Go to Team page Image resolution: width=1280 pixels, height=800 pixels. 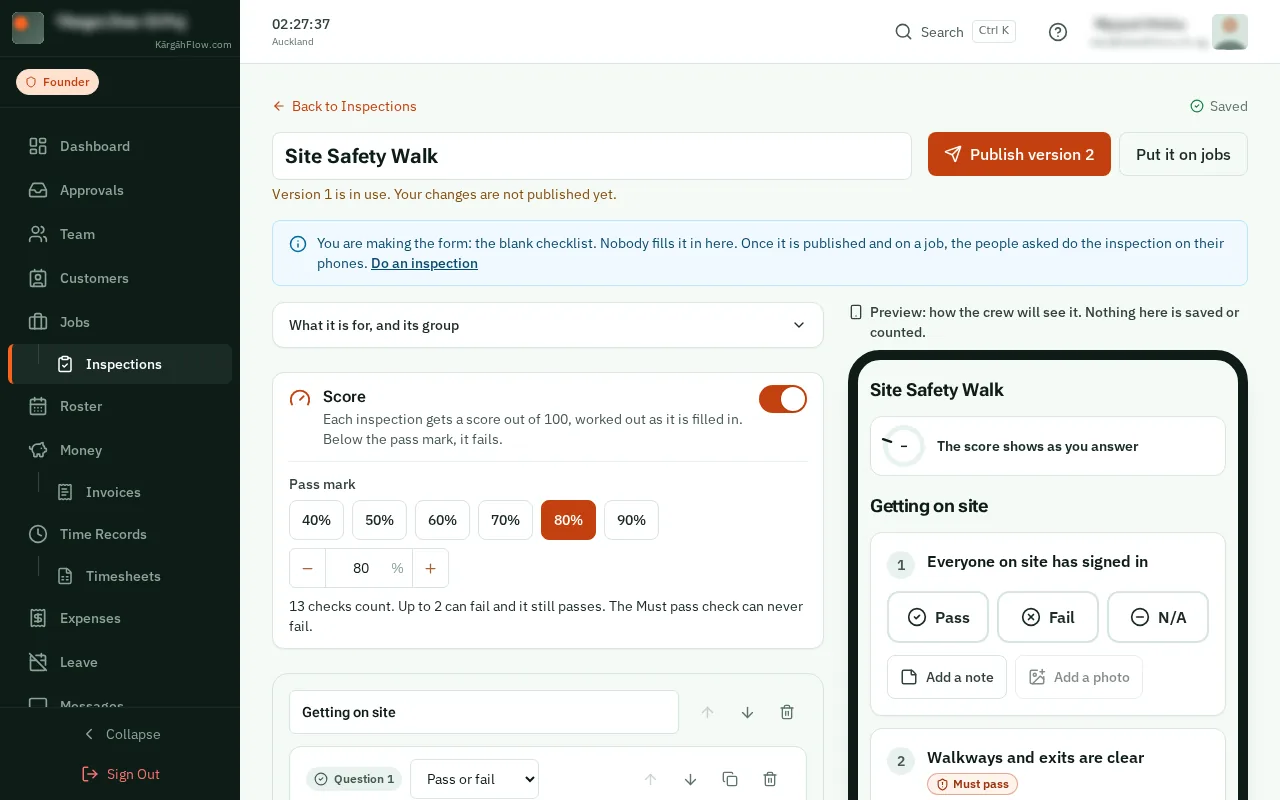[x=120, y=234]
